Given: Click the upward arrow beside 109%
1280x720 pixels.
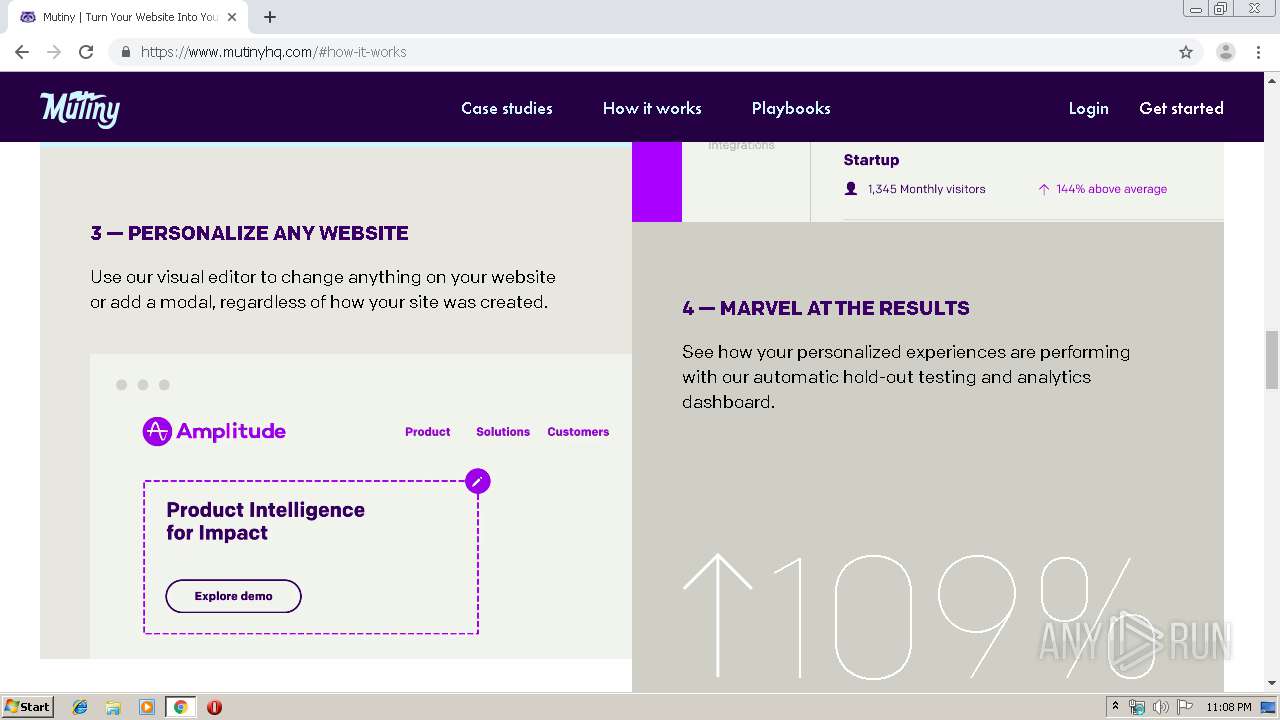Looking at the screenshot, I should [x=717, y=615].
